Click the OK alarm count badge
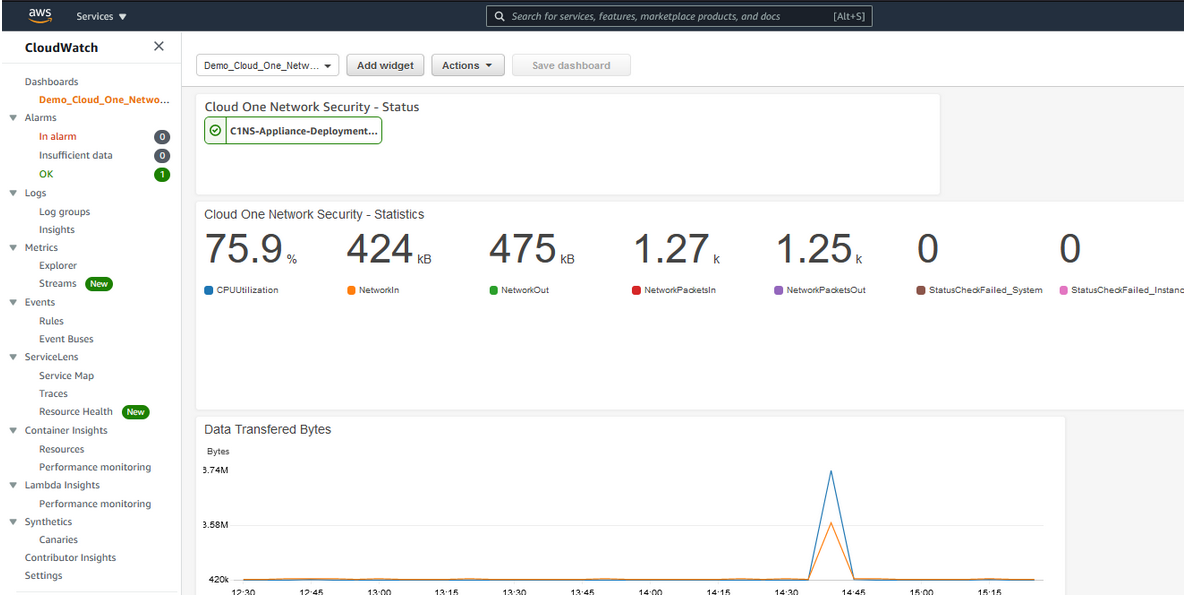 coord(162,174)
